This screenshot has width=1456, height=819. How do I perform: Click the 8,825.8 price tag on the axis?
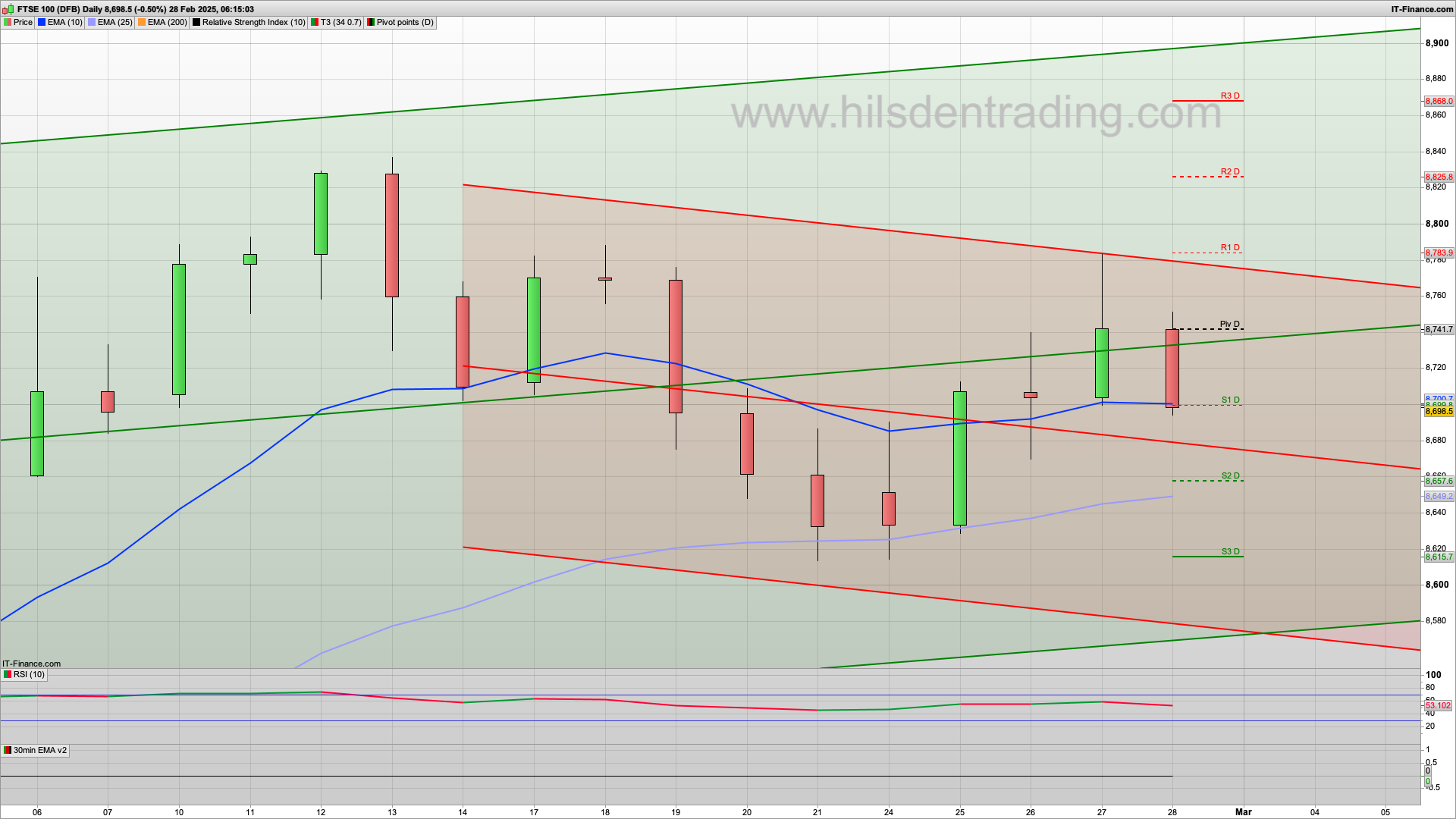[x=1439, y=177]
